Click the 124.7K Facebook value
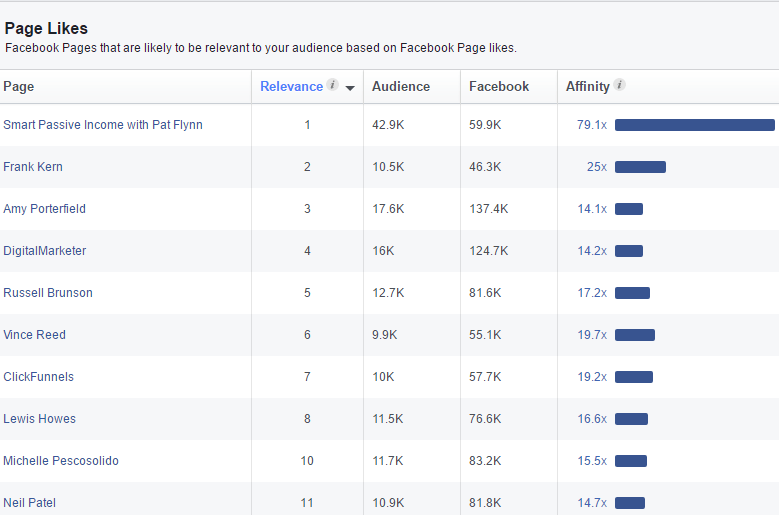 coord(488,251)
